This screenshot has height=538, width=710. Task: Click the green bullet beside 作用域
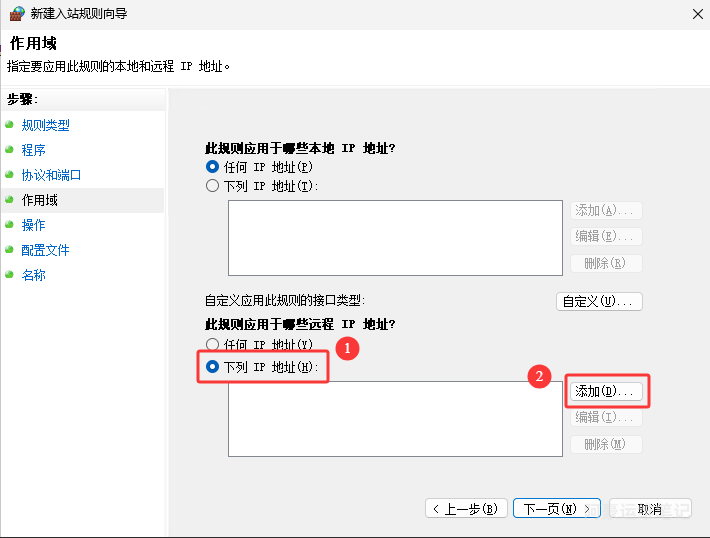pyautogui.click(x=10, y=200)
